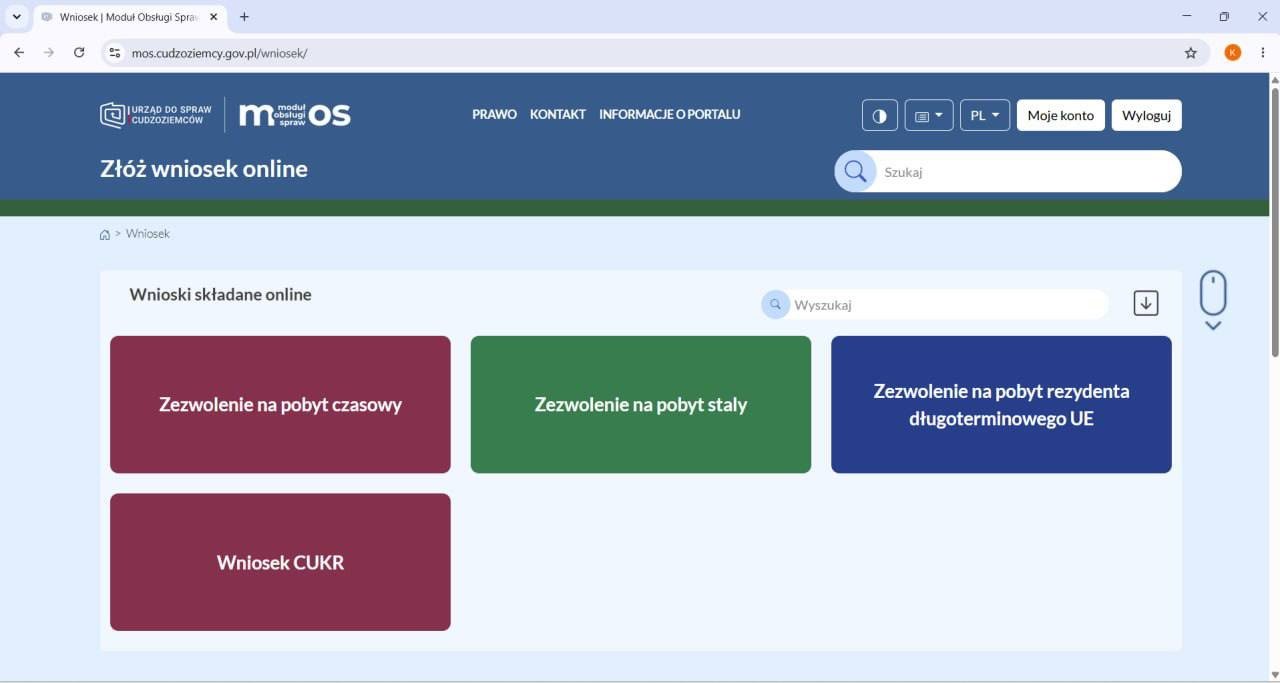1280x683 pixels.
Task: Open the Wniosek CUKR tile
Action: (280, 562)
